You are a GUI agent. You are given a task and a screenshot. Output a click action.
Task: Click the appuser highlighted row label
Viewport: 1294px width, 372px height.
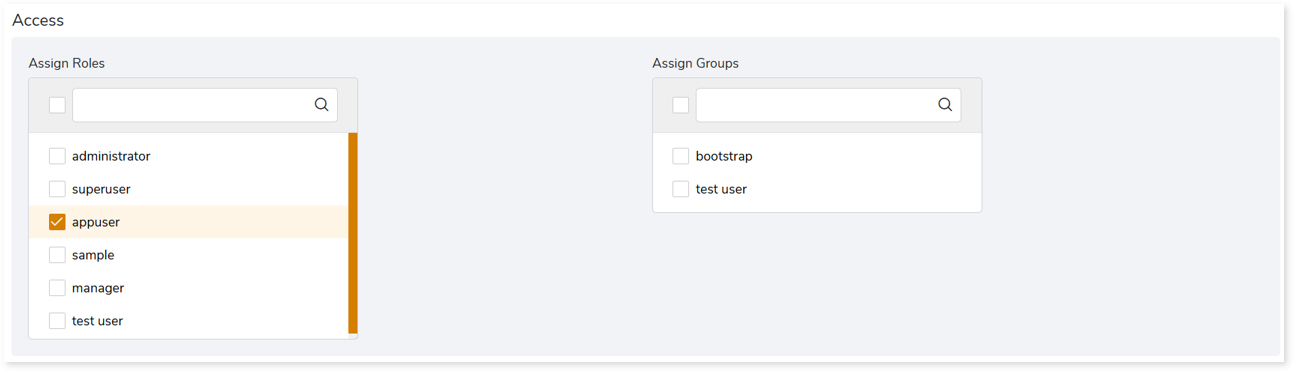click(96, 222)
